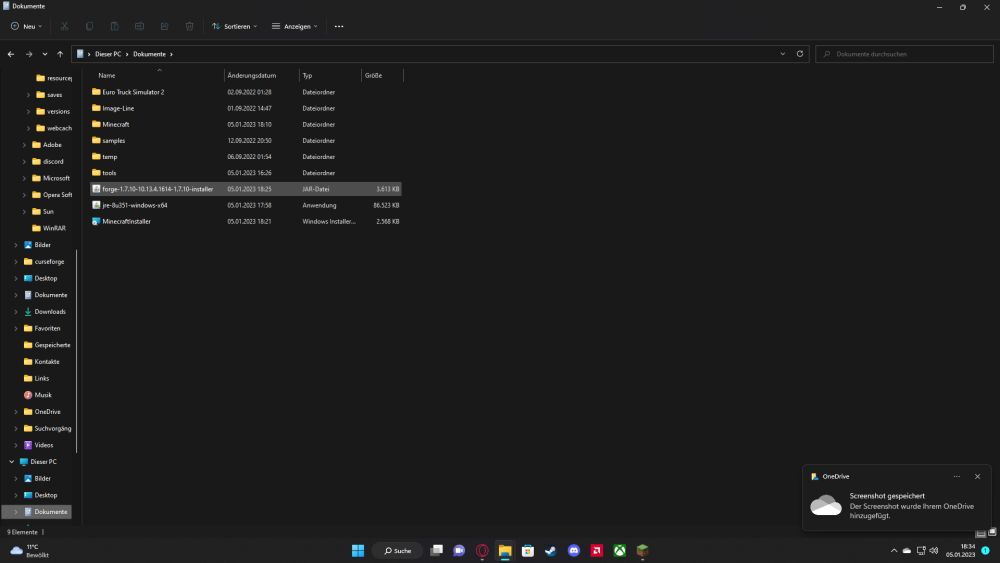Select the forge-1.7.10 installer JAR file
The image size is (1000, 563).
pyautogui.click(x=246, y=189)
